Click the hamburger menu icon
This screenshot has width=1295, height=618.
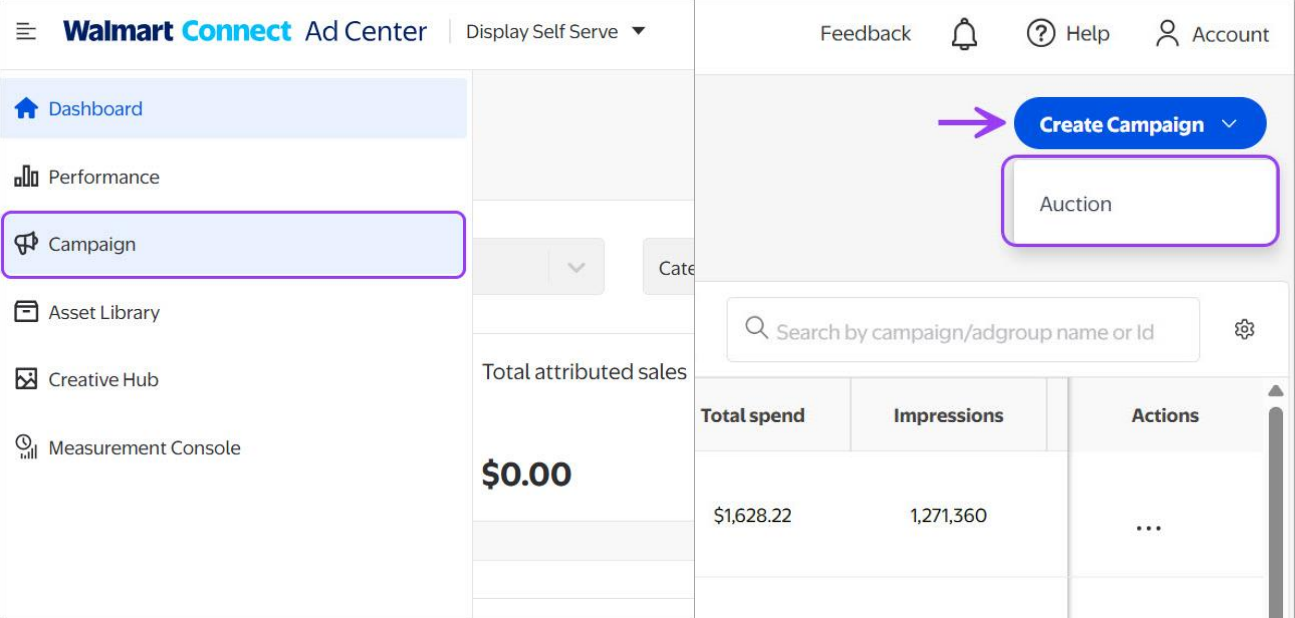(x=27, y=32)
